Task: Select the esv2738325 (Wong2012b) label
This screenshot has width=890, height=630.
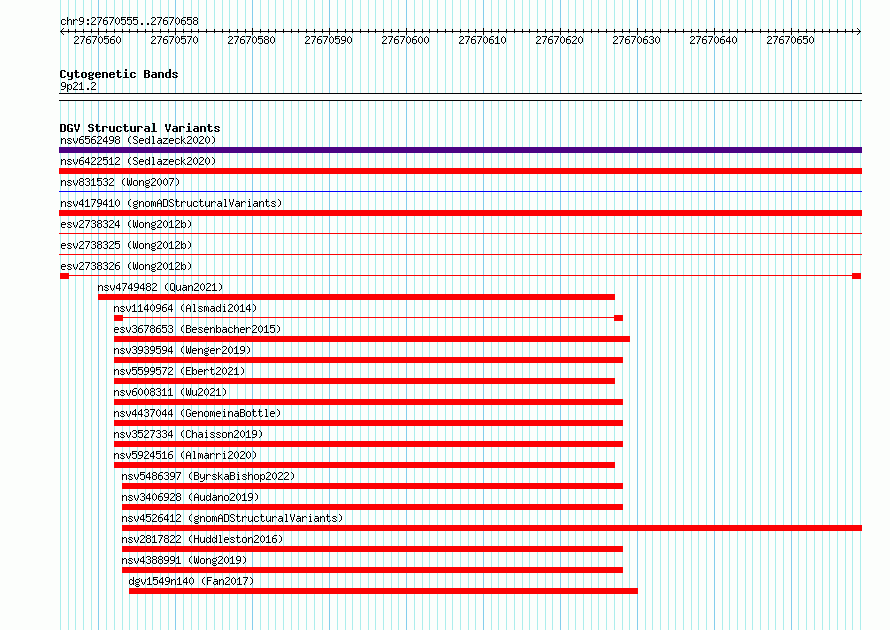Action: (126, 245)
